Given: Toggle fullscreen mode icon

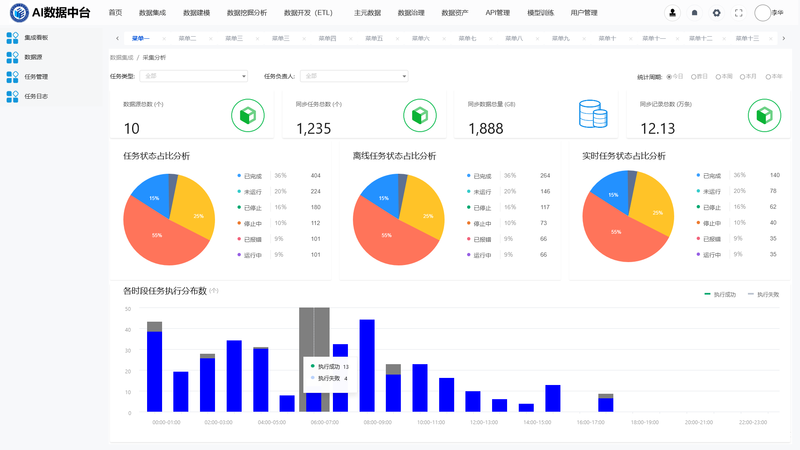Looking at the screenshot, I should click(x=738, y=13).
